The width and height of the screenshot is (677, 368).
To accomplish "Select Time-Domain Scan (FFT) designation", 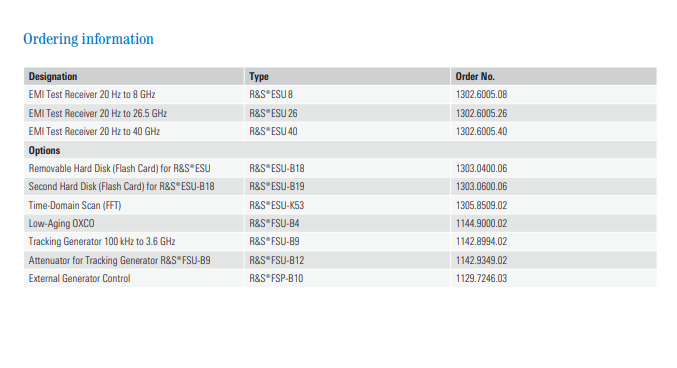I will pyautogui.click(x=75, y=205).
